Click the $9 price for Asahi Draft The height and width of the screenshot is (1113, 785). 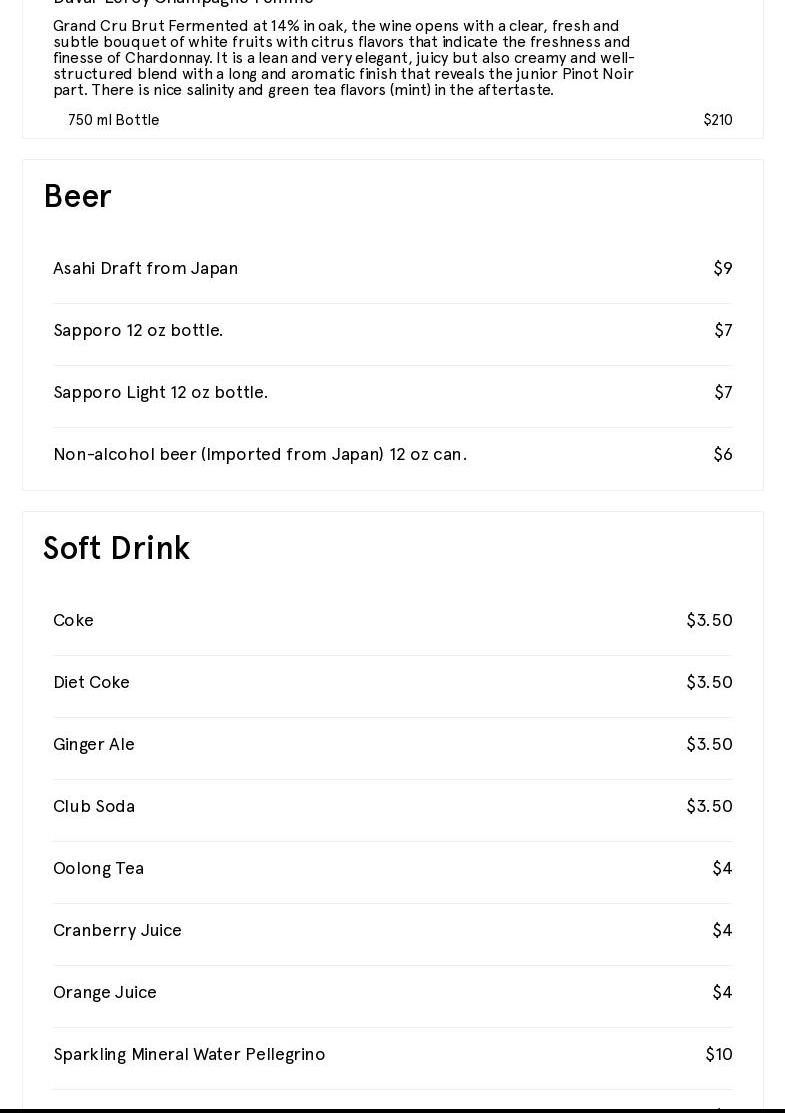click(x=723, y=268)
